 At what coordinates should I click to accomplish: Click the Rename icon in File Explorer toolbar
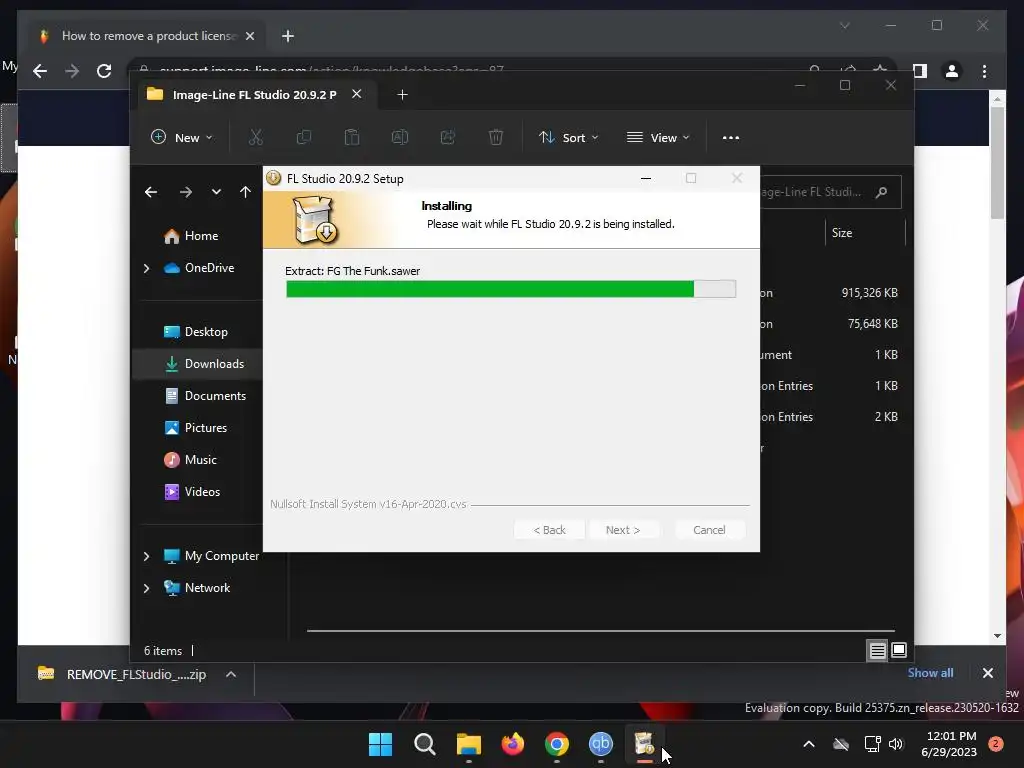400,137
